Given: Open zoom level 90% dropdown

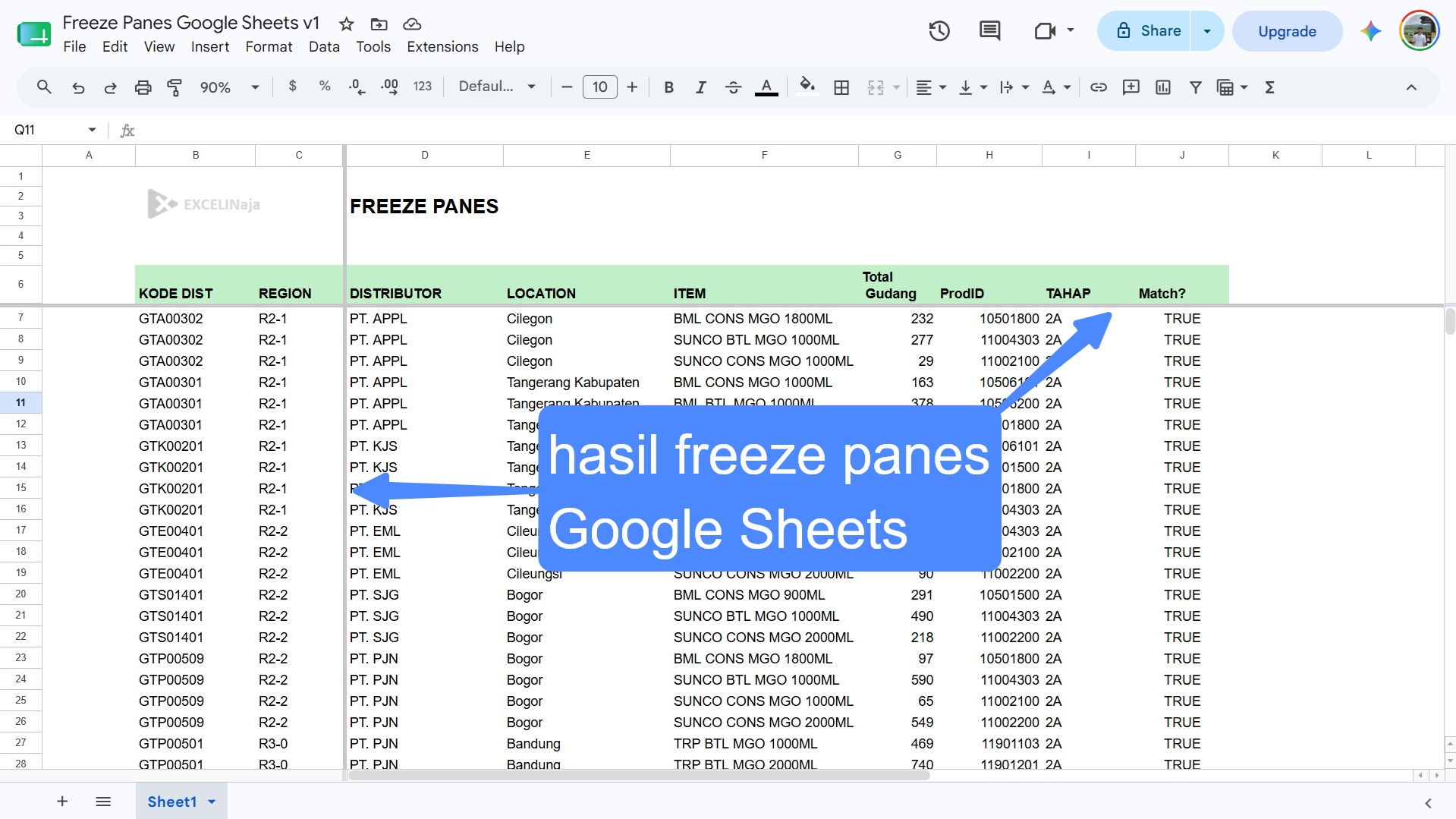Looking at the screenshot, I should coord(229,87).
